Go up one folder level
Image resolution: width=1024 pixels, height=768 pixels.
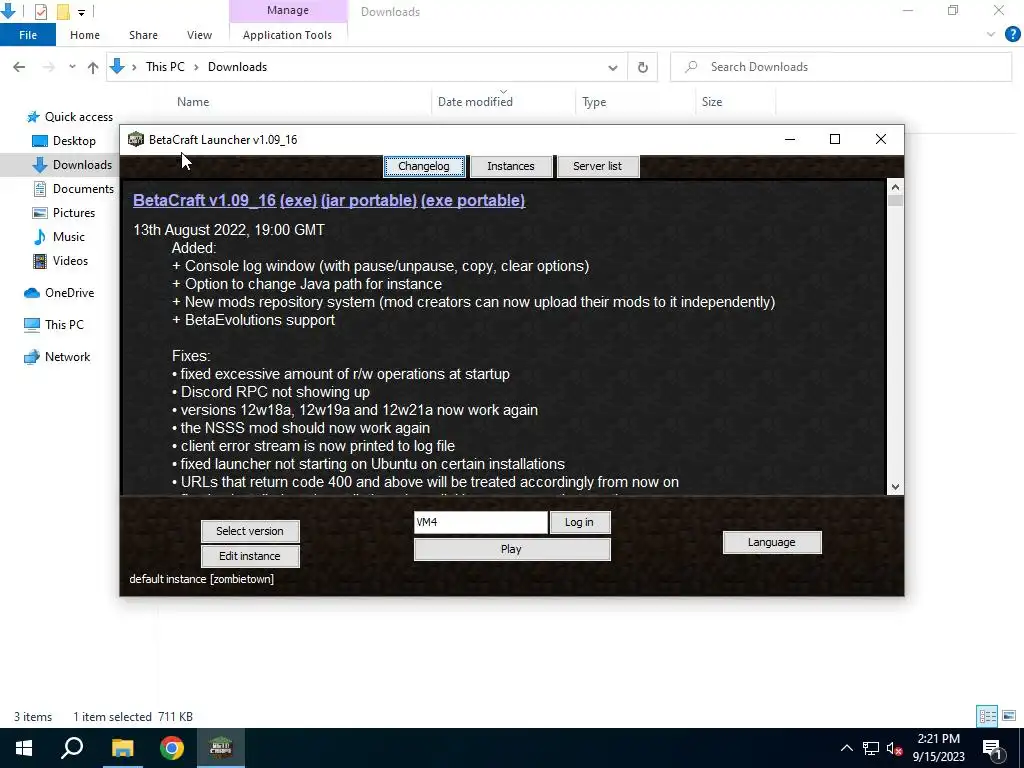93,67
